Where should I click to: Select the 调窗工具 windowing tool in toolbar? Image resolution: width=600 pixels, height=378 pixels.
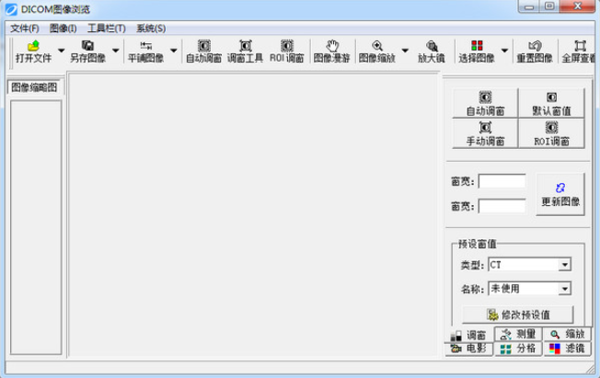tap(245, 51)
